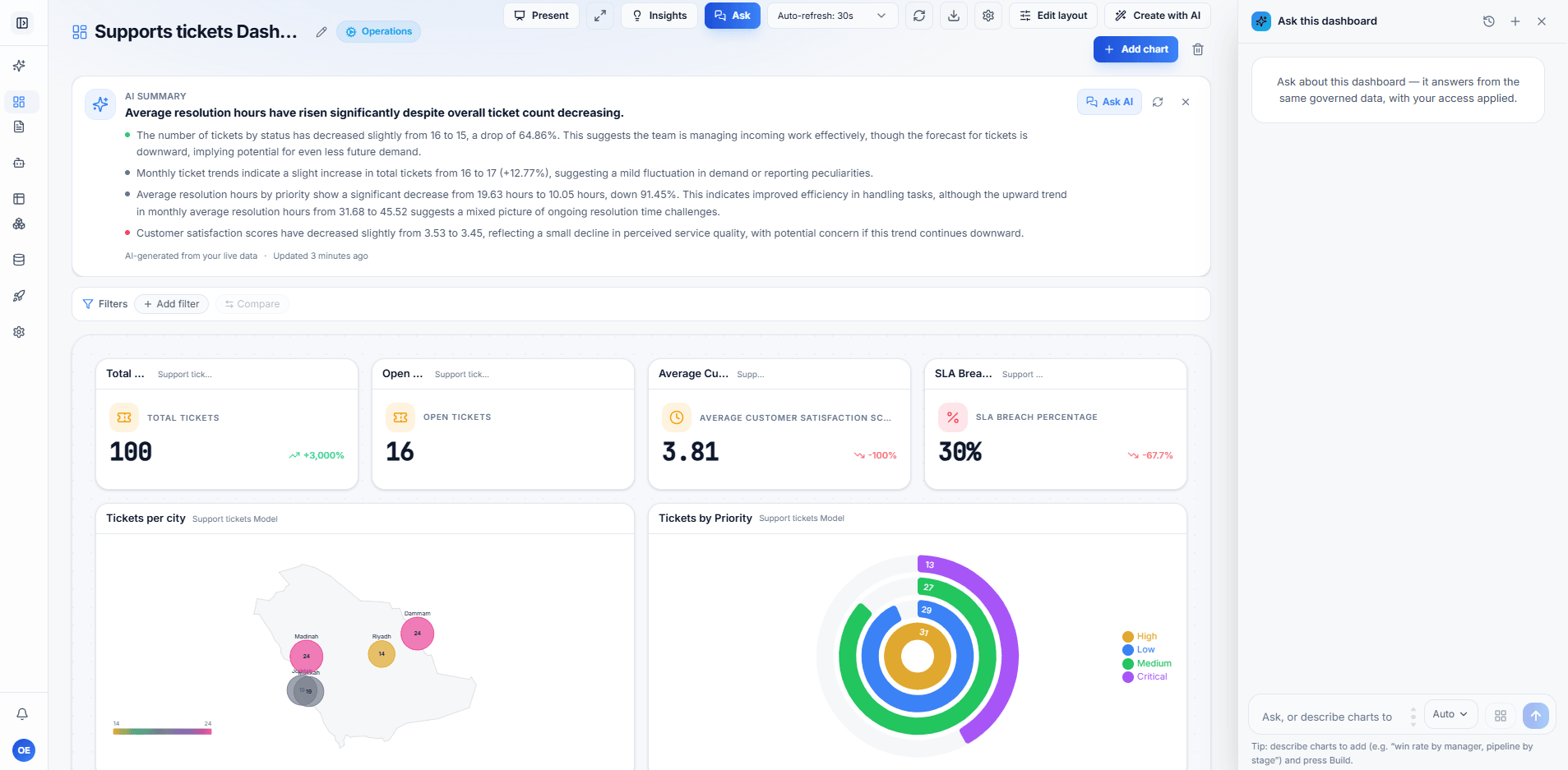1568x770 pixels.
Task: Click the Tickets per city chart title
Action: (x=146, y=519)
